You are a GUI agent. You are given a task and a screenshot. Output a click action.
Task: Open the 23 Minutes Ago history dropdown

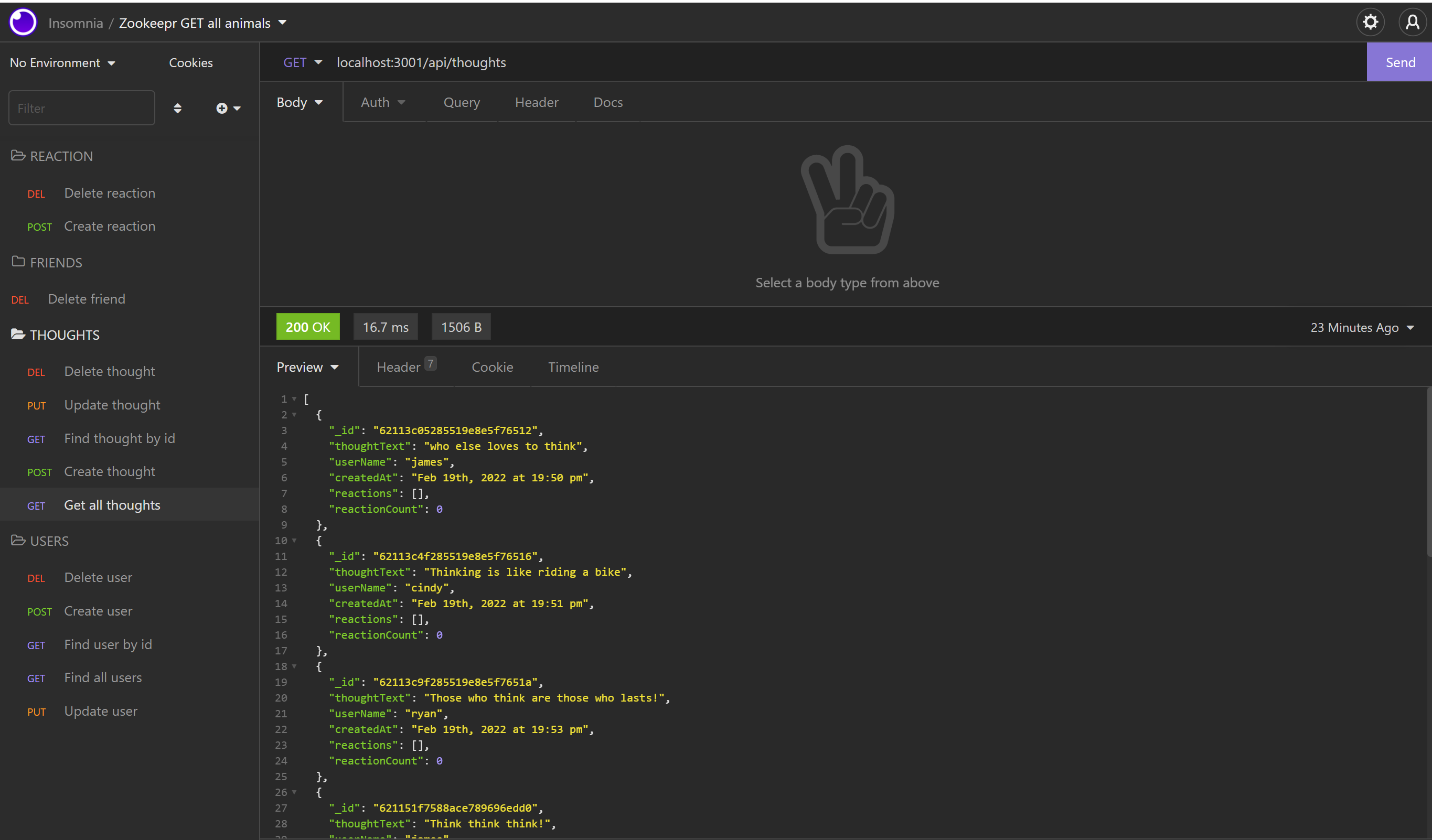tap(1362, 327)
